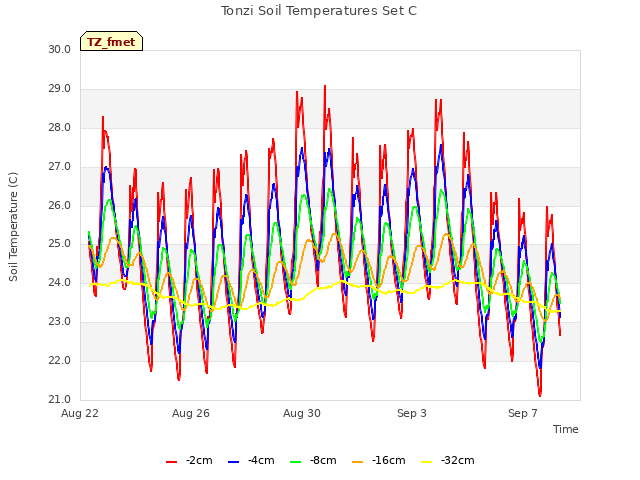Click the chart title Tonzi Soil Temperatures Set C
640x480 pixels.
pyautogui.click(x=319, y=11)
